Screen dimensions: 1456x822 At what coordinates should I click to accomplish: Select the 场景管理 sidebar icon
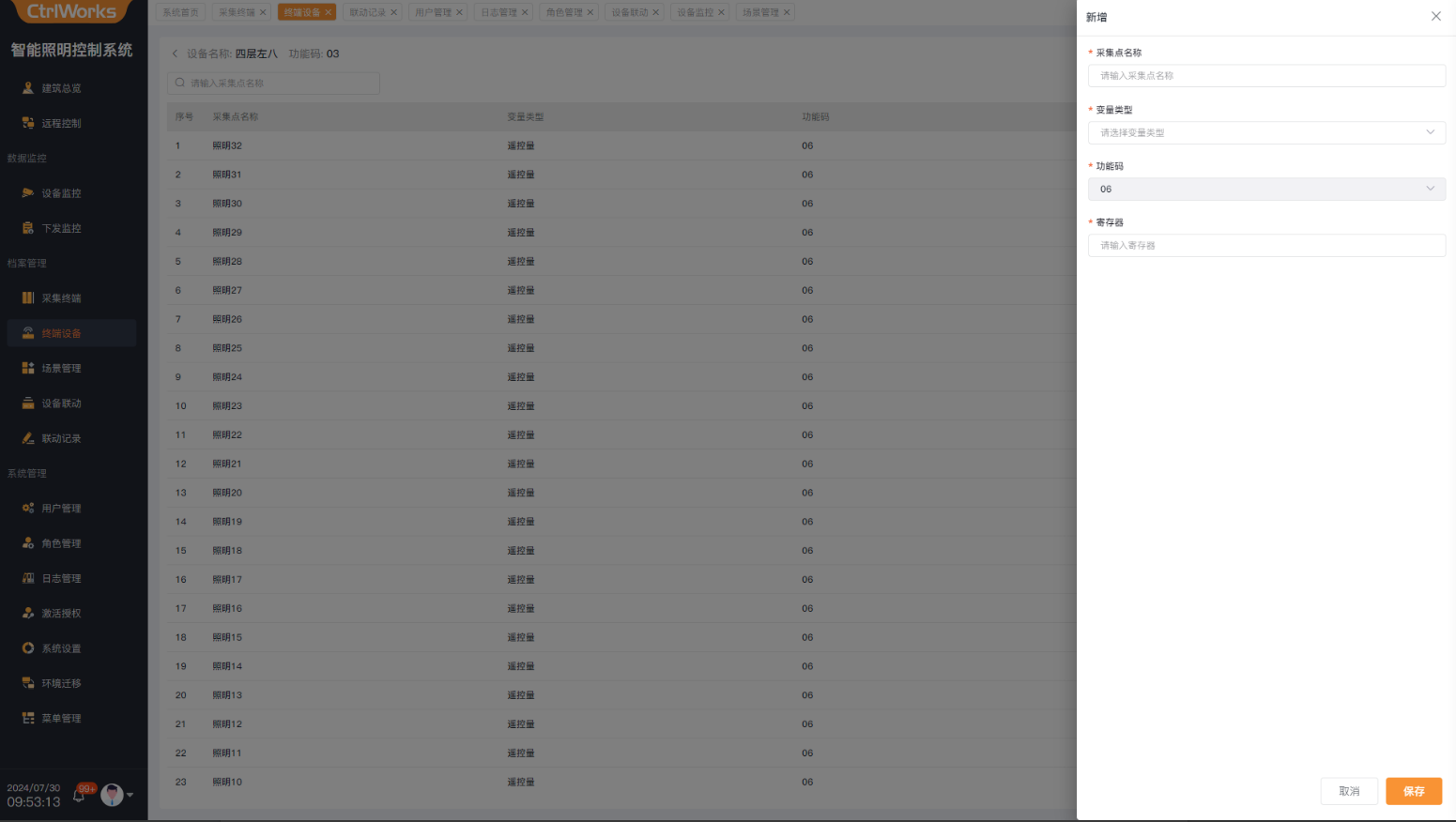pos(28,369)
